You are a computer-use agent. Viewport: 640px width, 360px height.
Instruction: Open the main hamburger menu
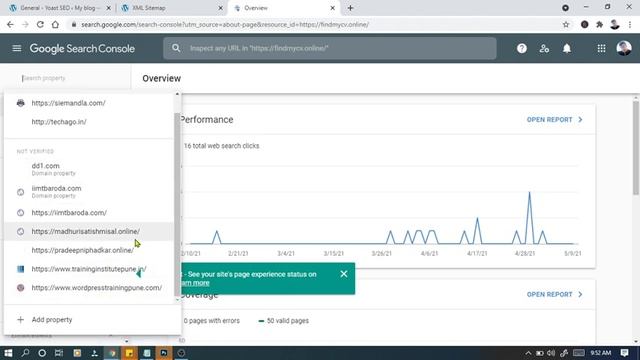tap(17, 48)
